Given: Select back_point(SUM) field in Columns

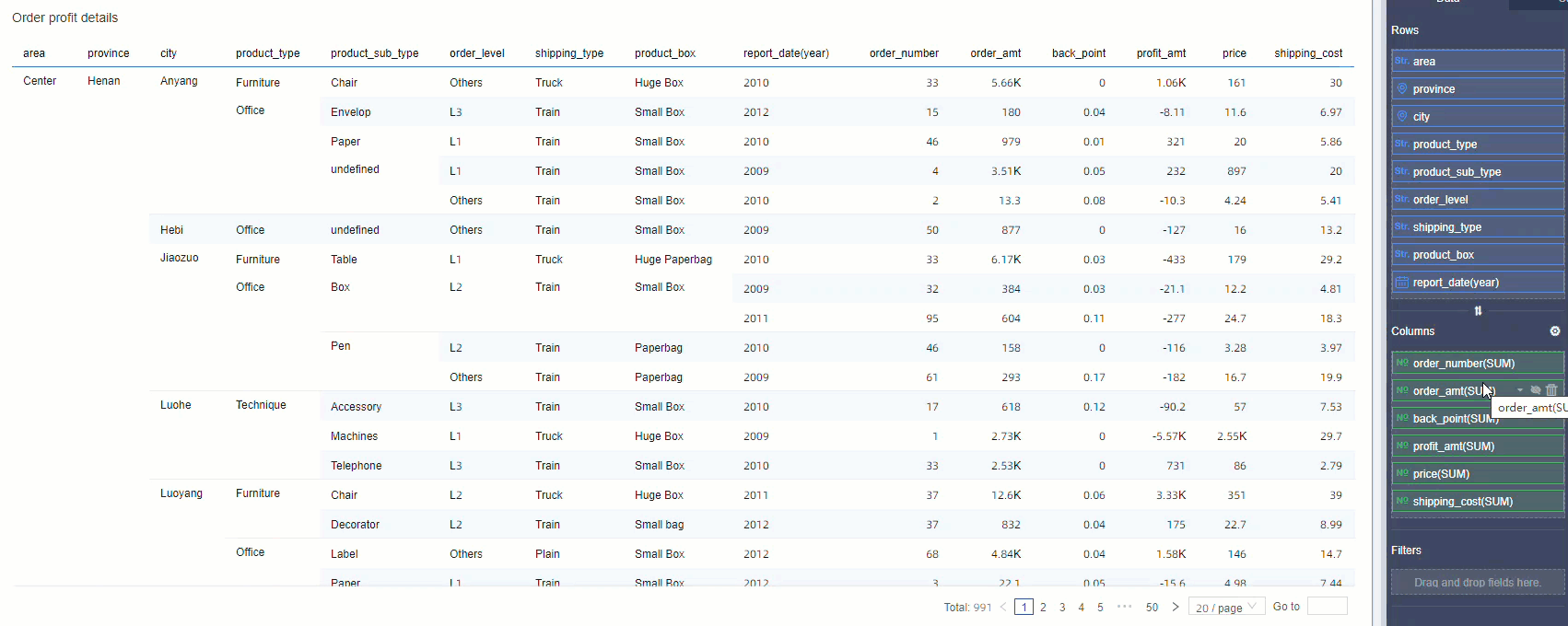Looking at the screenshot, I should [1478, 419].
